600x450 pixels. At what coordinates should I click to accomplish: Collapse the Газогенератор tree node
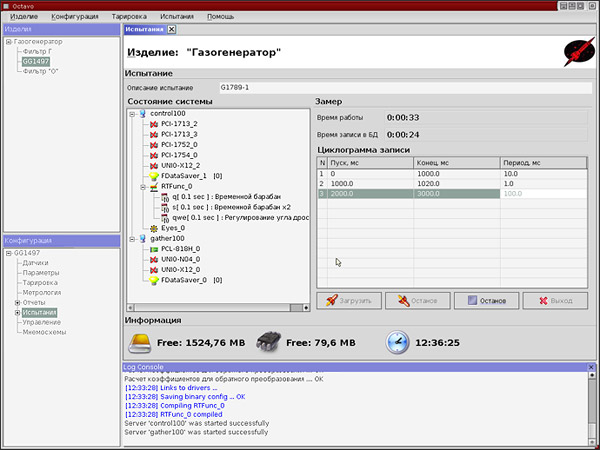click(x=8, y=42)
